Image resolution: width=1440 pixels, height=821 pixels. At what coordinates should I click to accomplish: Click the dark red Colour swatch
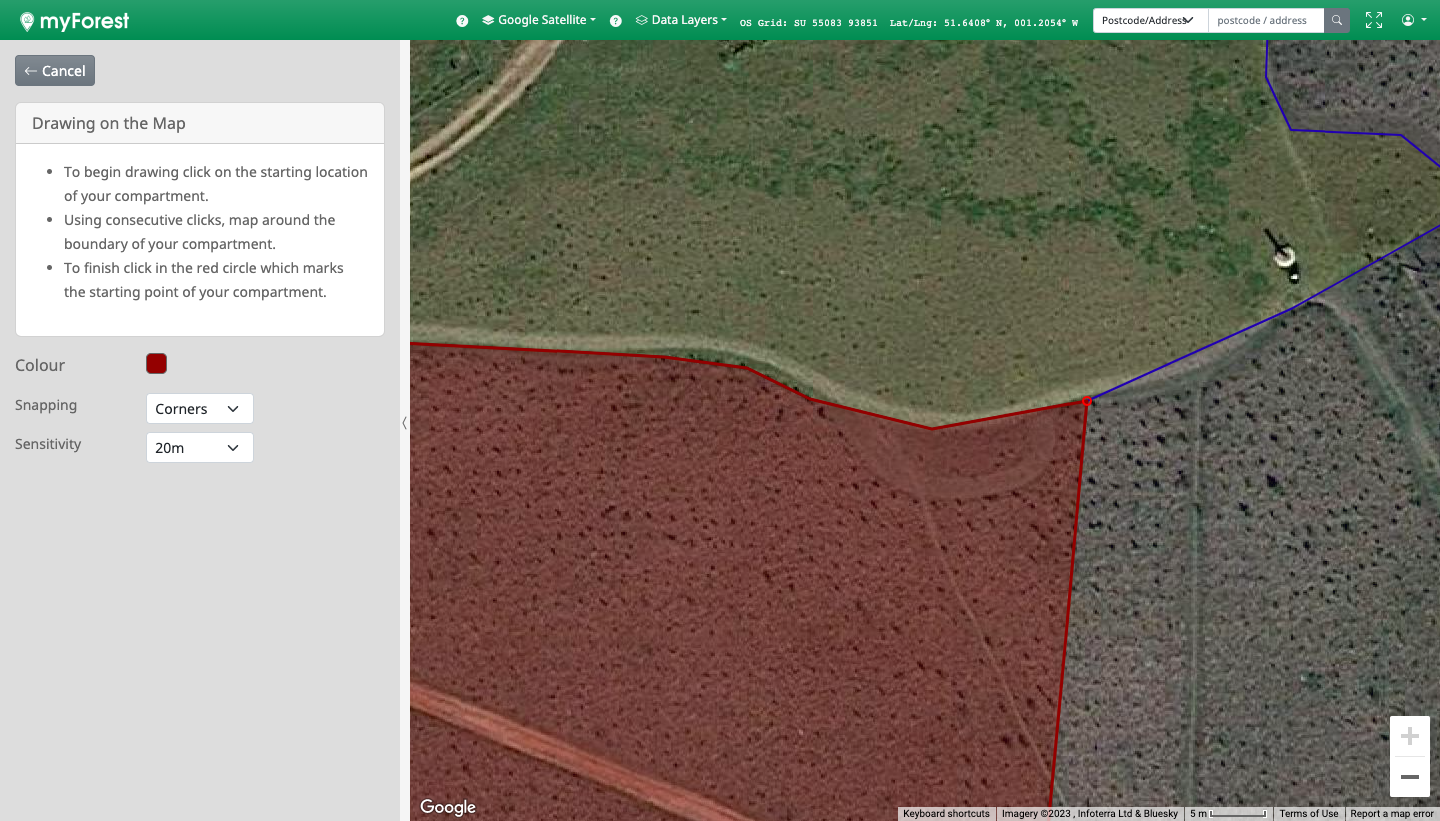156,364
